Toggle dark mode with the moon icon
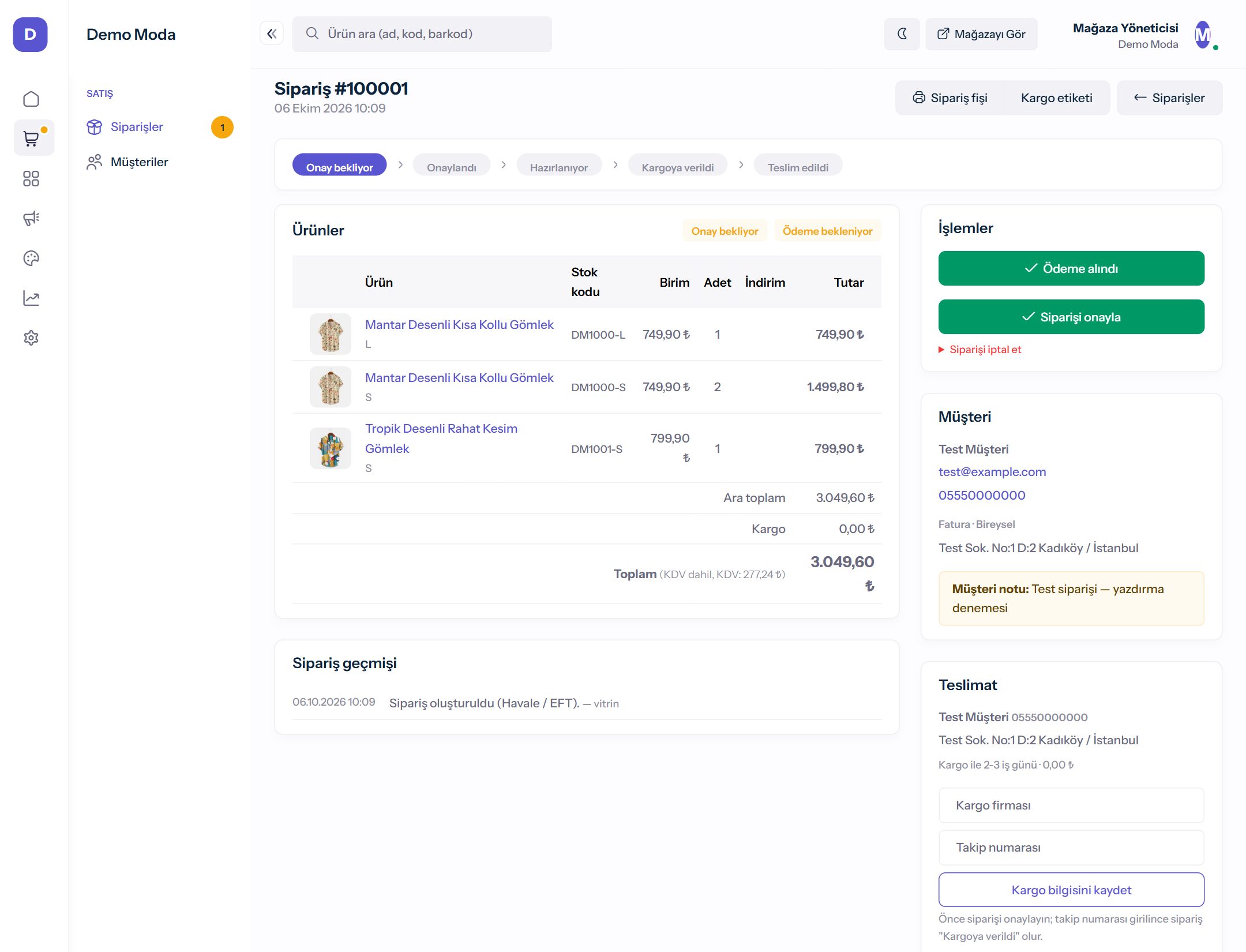 pyautogui.click(x=902, y=34)
